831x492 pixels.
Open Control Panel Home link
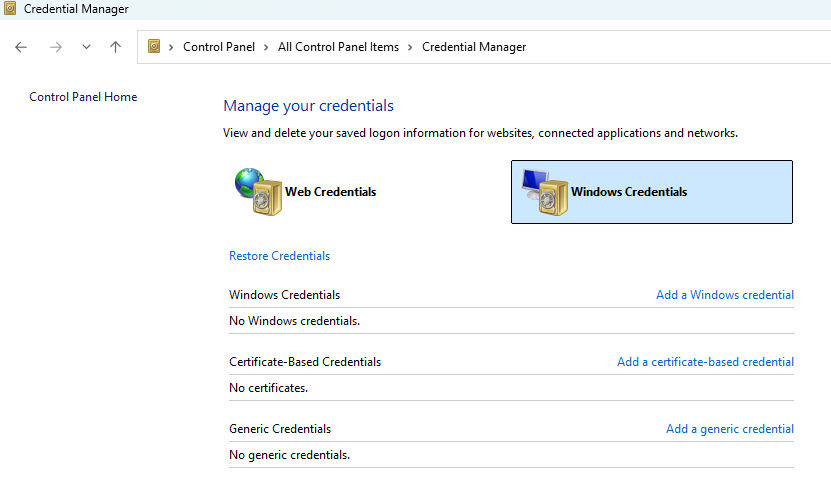pyautogui.click(x=83, y=96)
